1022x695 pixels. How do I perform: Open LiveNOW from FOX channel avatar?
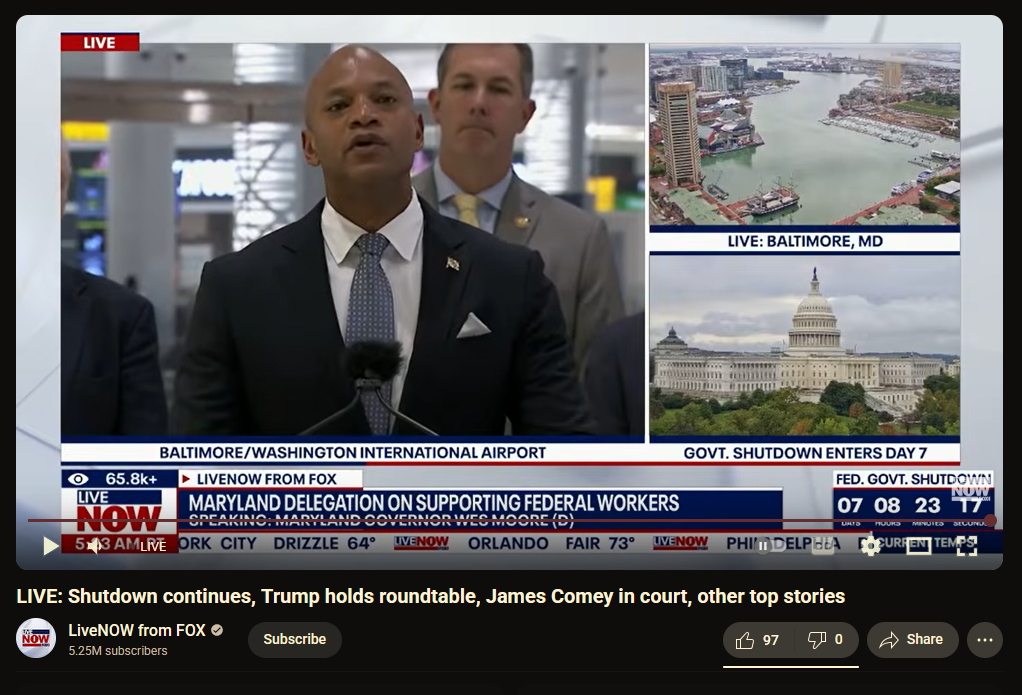click(36, 639)
